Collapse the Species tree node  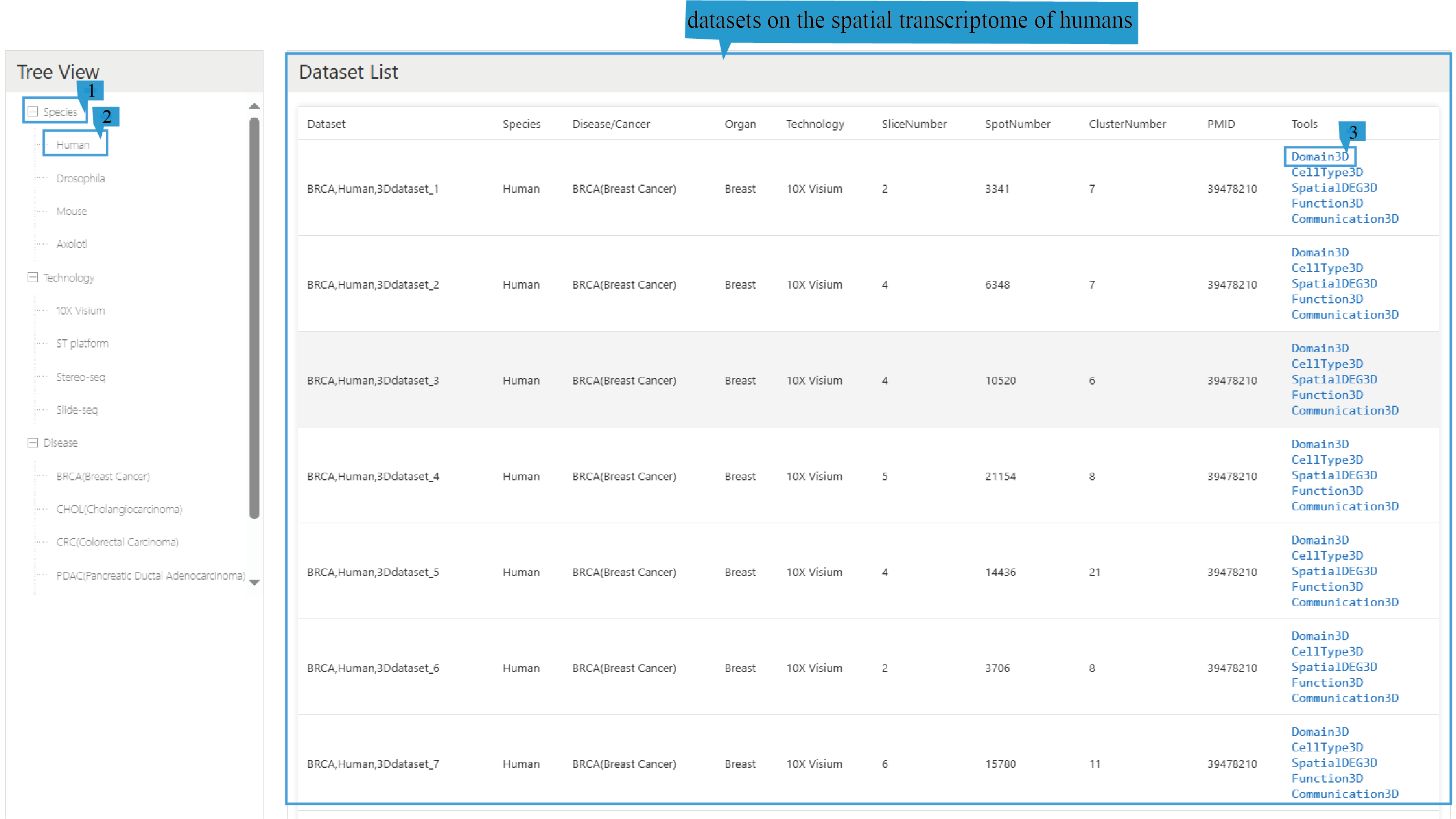coord(33,112)
